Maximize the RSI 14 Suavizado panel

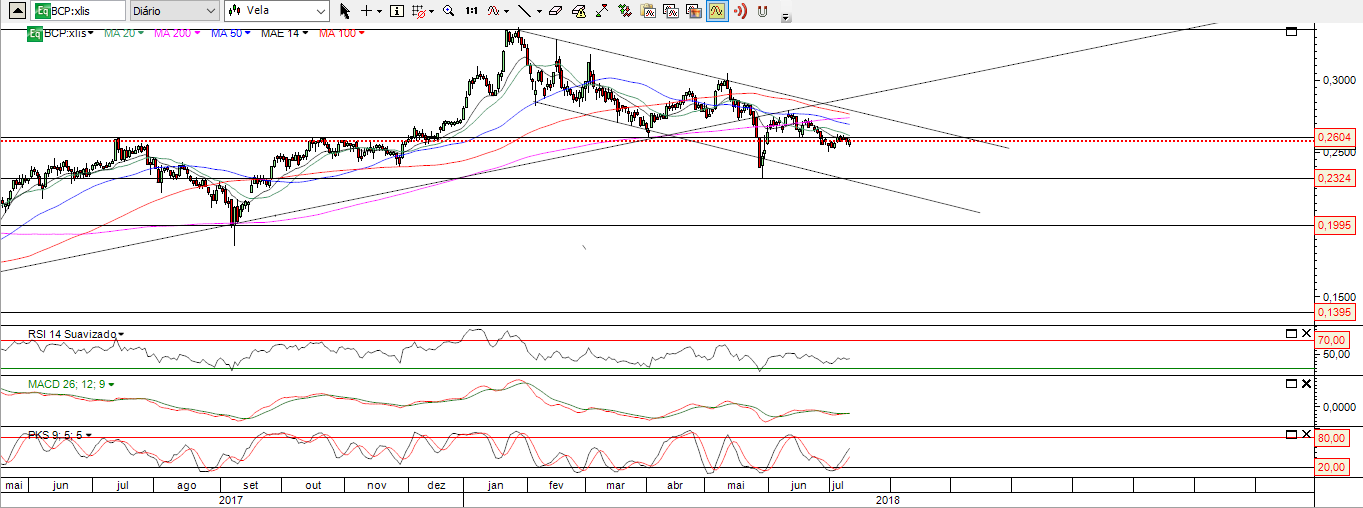pyautogui.click(x=1291, y=333)
